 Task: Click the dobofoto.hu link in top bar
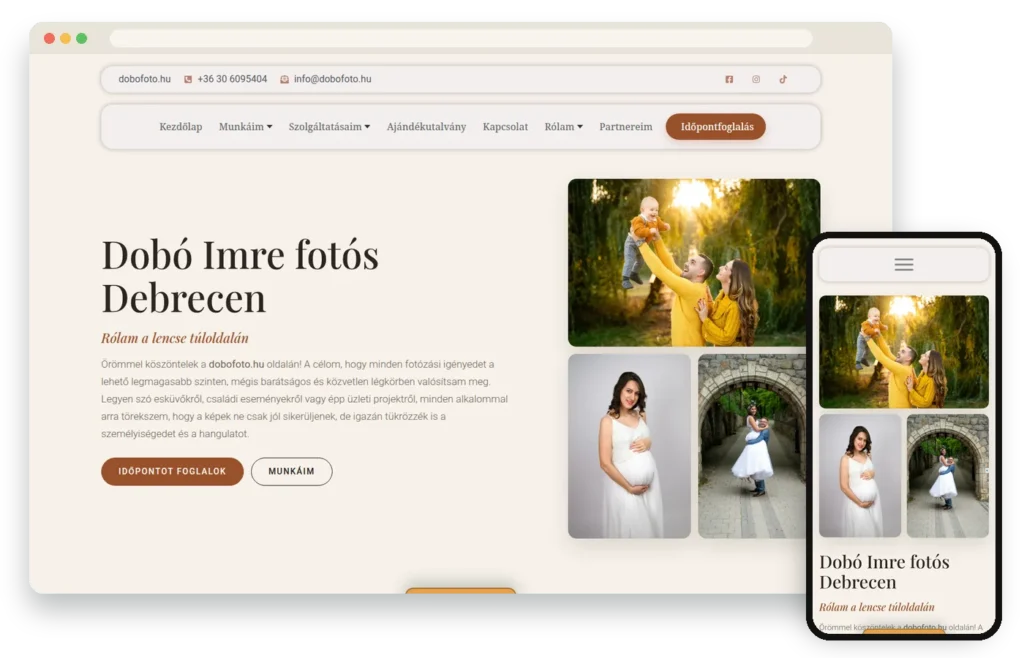144,79
